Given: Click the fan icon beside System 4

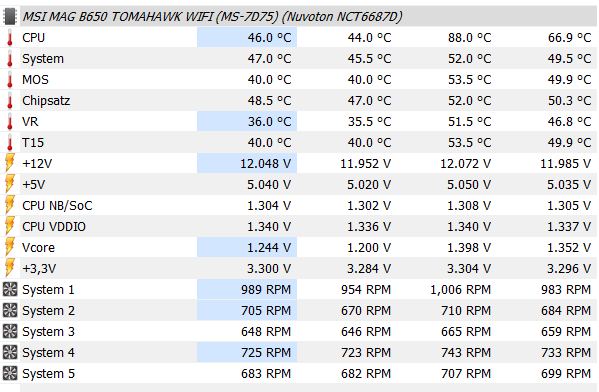Looking at the screenshot, I should (10, 353).
